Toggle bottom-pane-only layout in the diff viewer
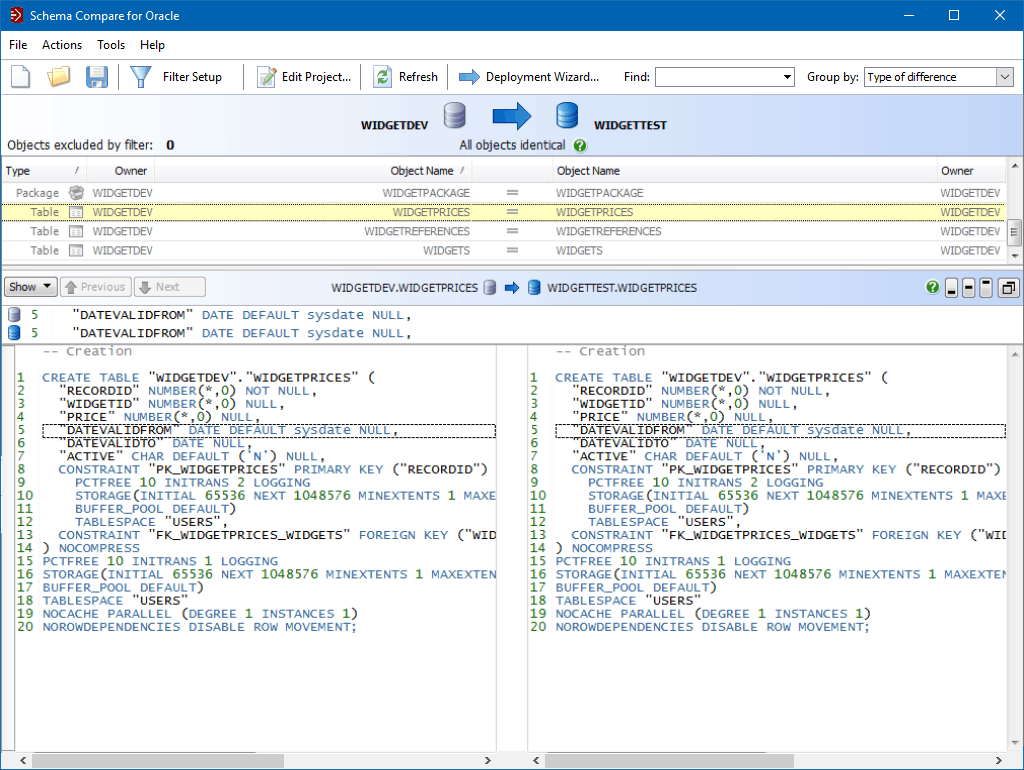The height and width of the screenshot is (770, 1024). (x=951, y=287)
